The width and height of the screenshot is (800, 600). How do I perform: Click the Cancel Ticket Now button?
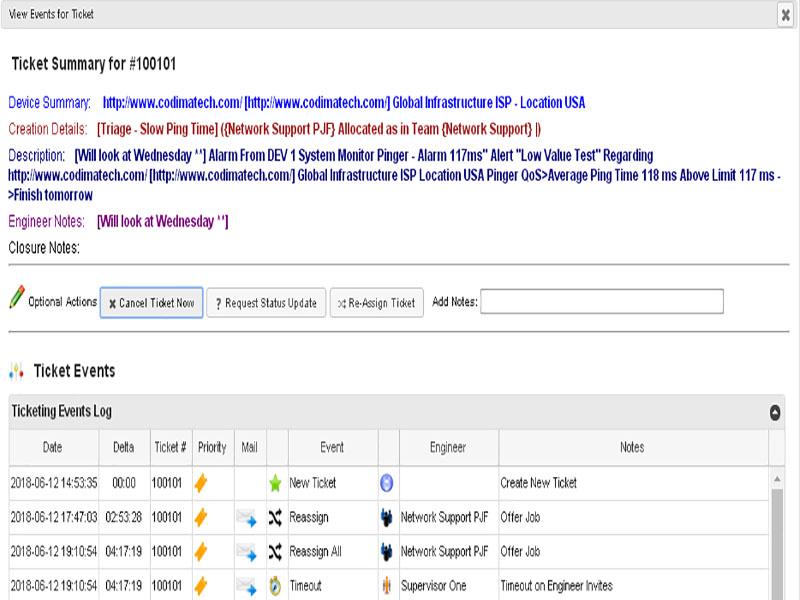[x=152, y=303]
